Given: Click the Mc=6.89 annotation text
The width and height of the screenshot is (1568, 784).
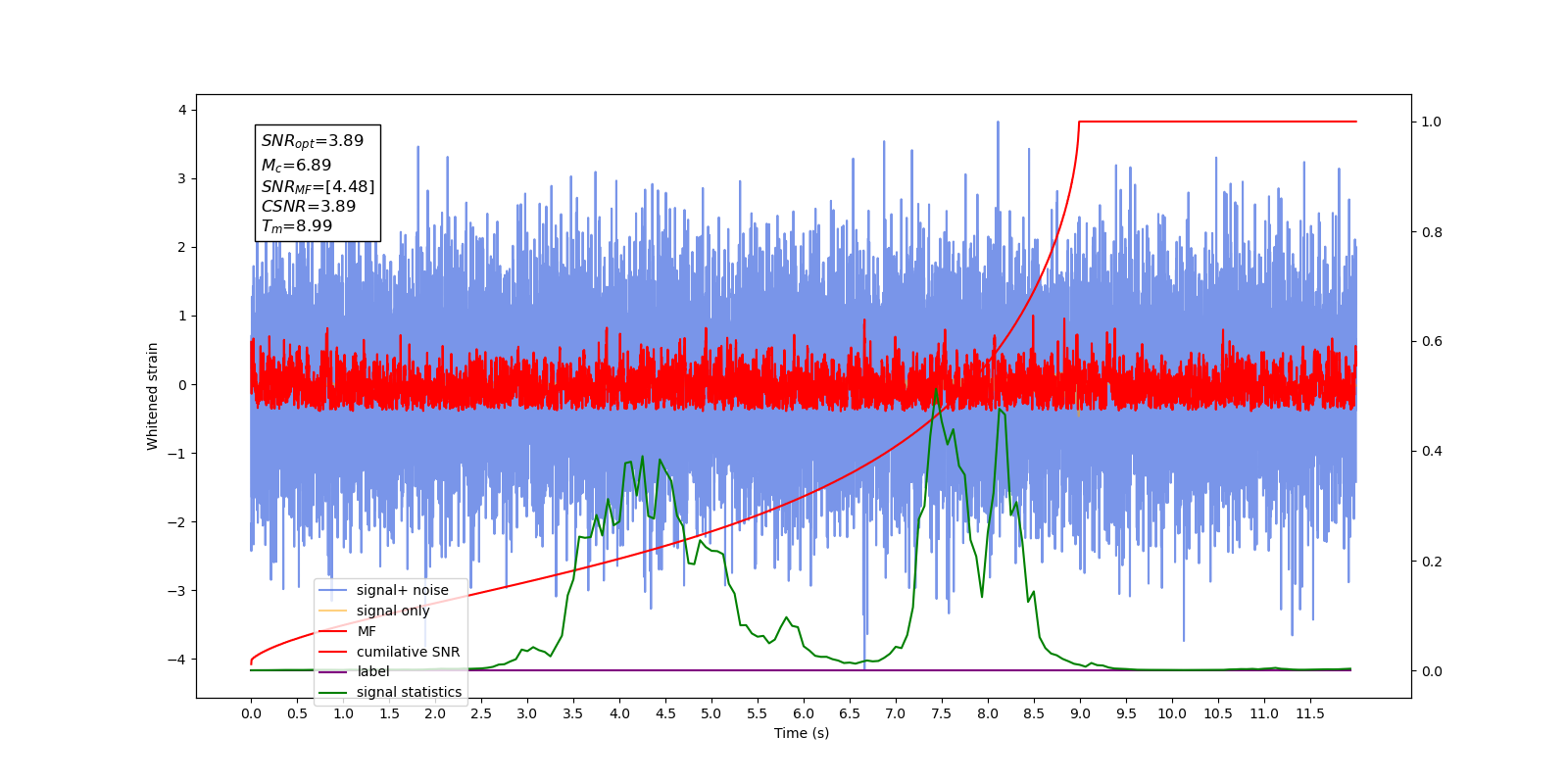Looking at the screenshot, I should [x=296, y=166].
